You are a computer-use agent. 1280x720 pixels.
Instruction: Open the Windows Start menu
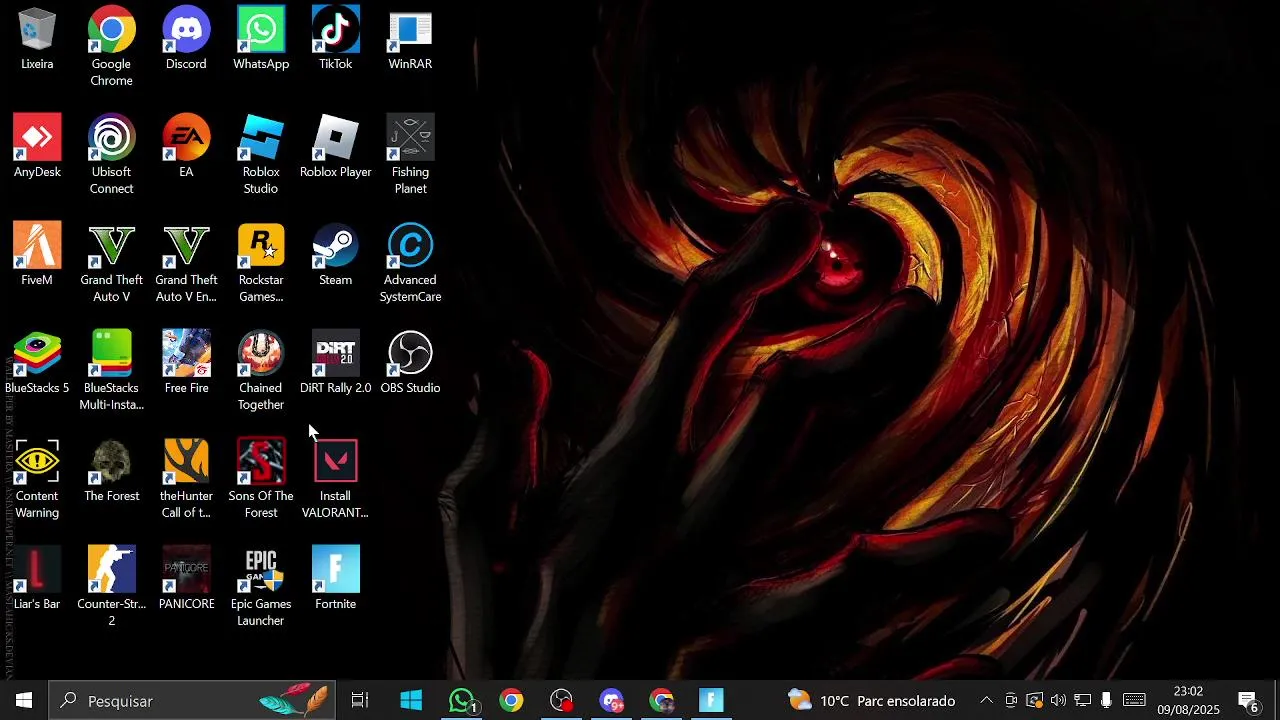coord(24,700)
